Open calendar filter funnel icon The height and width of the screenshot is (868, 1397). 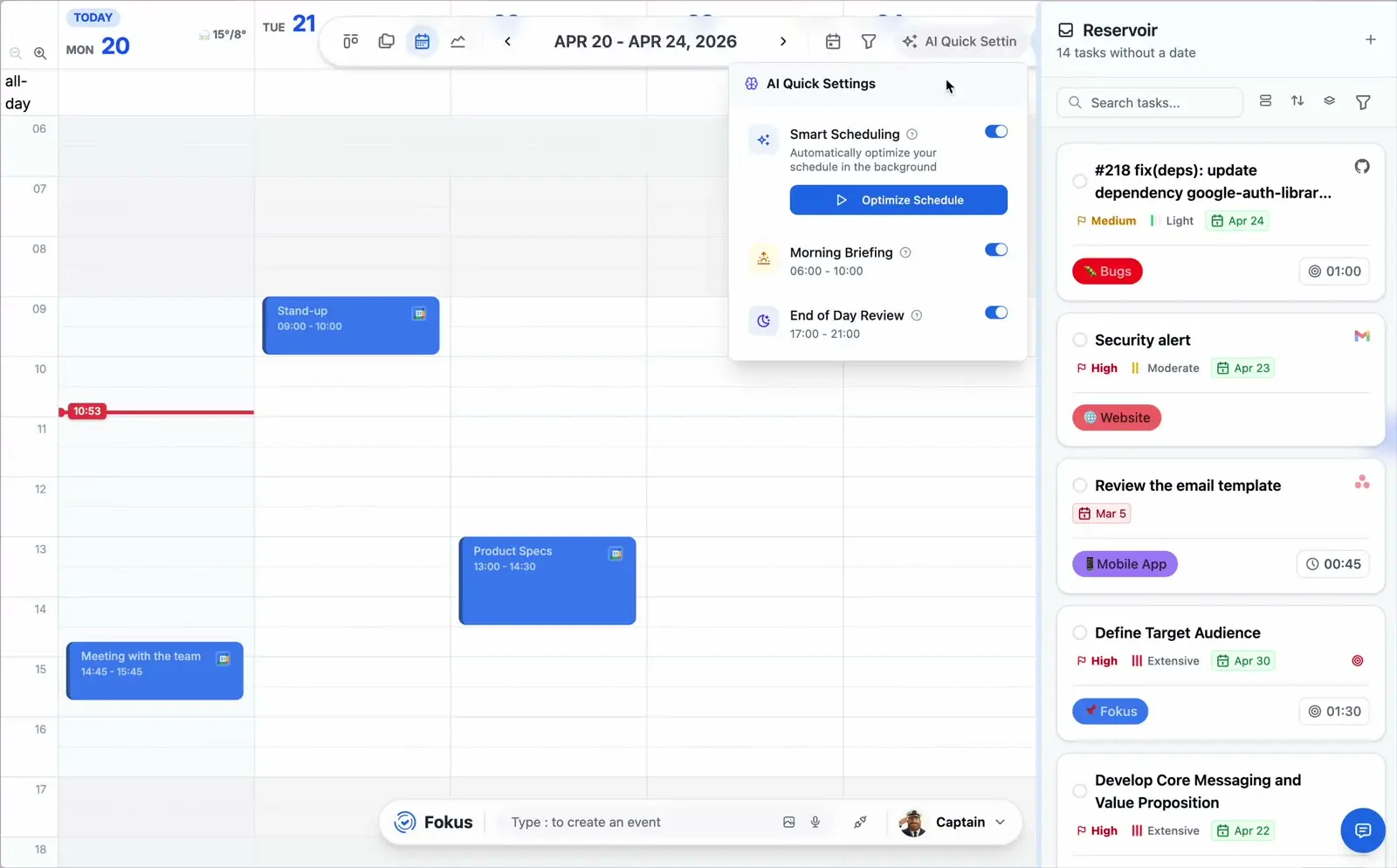[x=869, y=41]
